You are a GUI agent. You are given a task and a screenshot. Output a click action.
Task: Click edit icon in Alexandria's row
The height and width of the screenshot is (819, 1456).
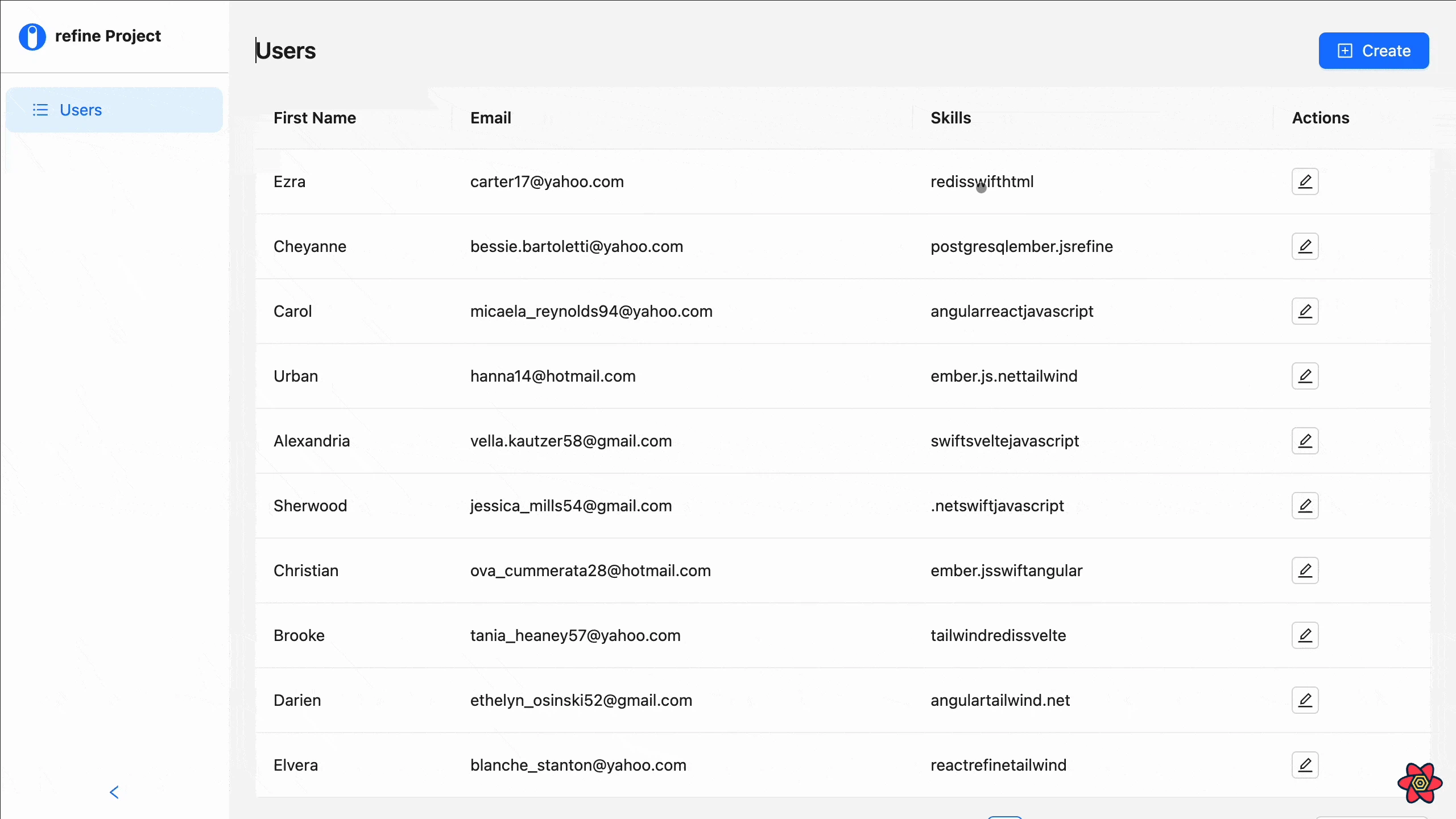[1305, 441]
